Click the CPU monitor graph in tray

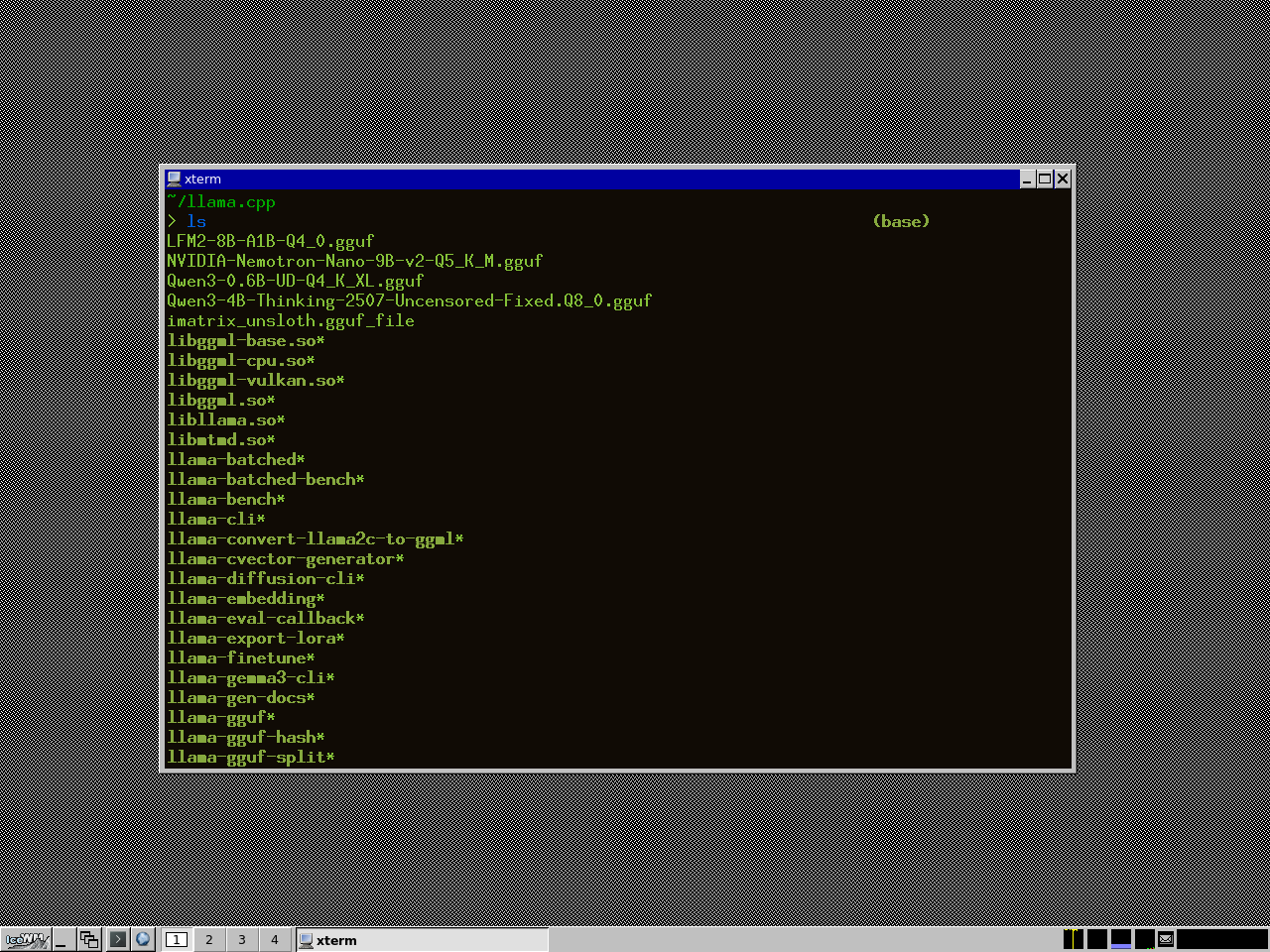pos(1073,938)
